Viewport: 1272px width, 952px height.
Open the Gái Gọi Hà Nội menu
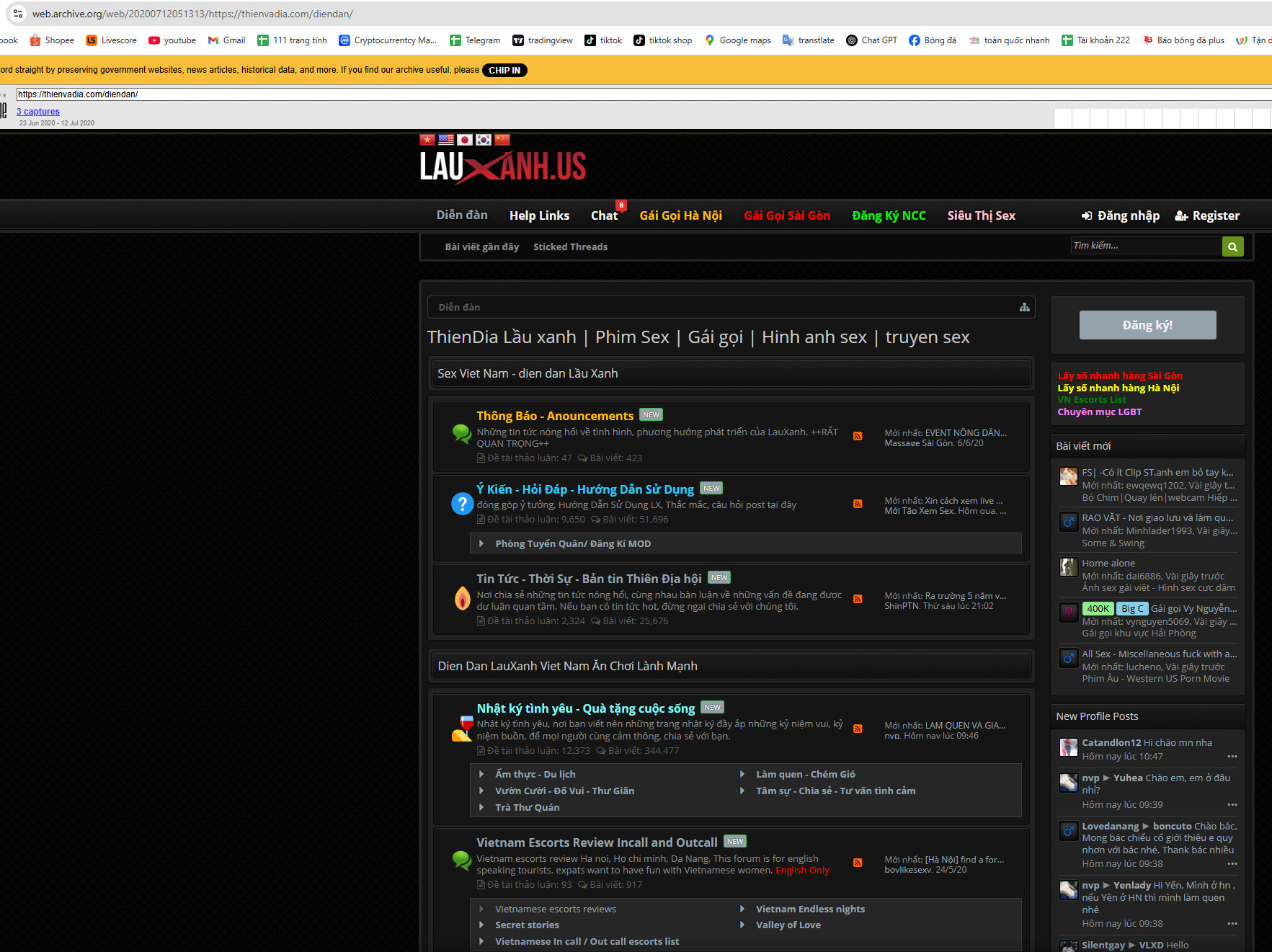[680, 215]
